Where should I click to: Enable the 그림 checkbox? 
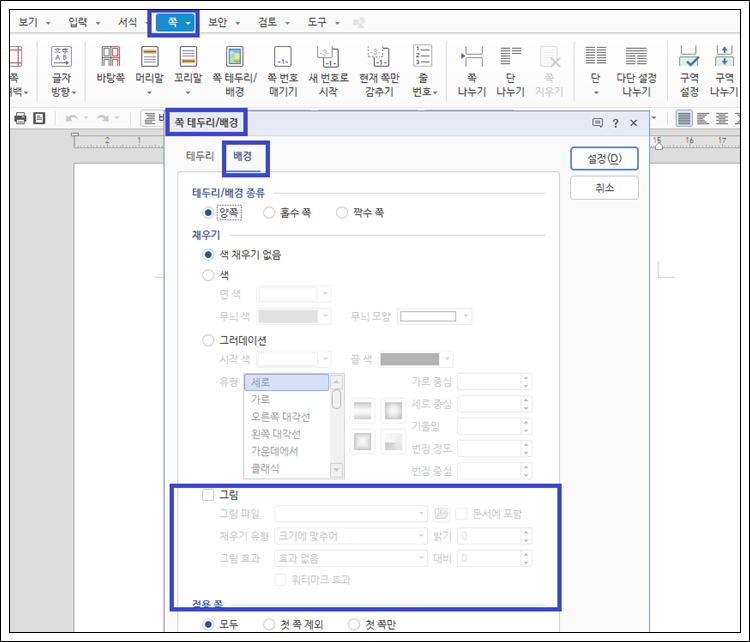coord(208,495)
